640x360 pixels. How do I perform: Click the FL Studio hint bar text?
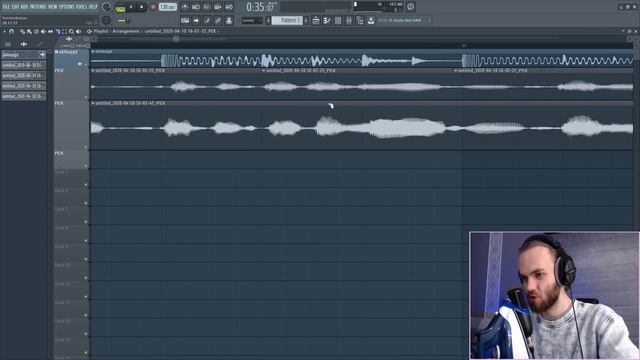pos(399,20)
